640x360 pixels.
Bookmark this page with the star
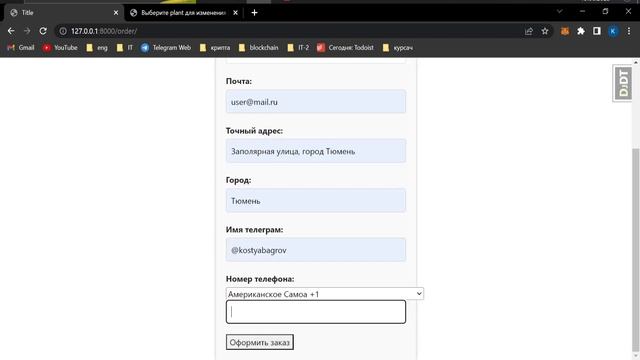[x=545, y=31]
